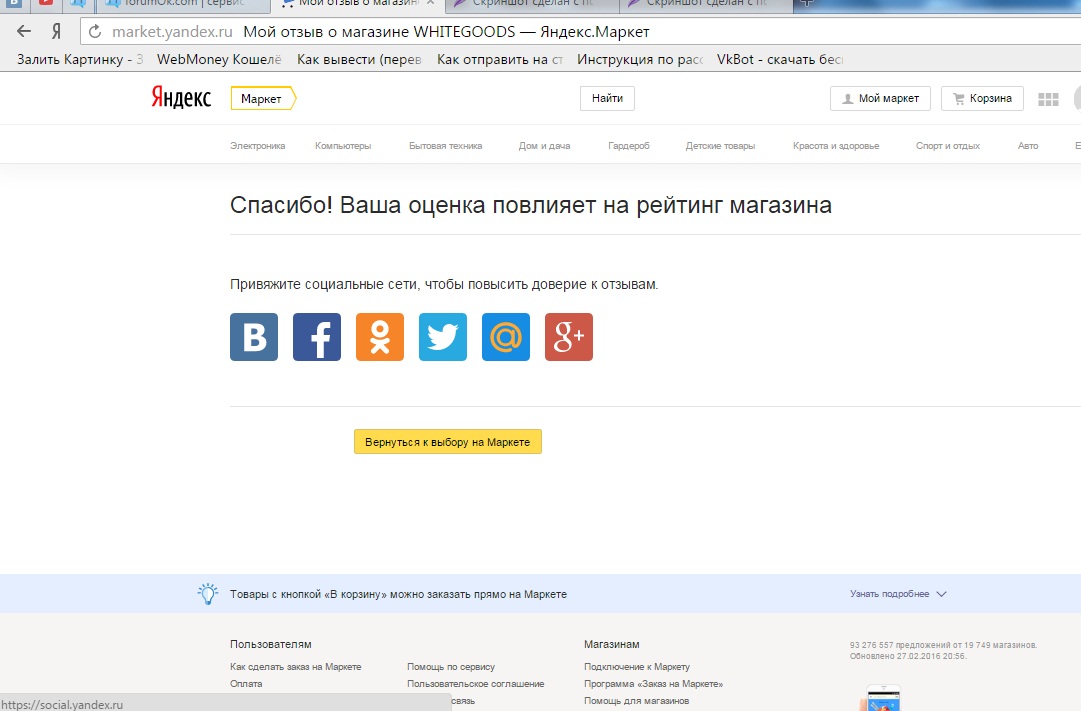Viewport: 1081px width, 711px height.
Task: Open Yandex home via Я button
Action: pyautogui.click(x=57, y=31)
